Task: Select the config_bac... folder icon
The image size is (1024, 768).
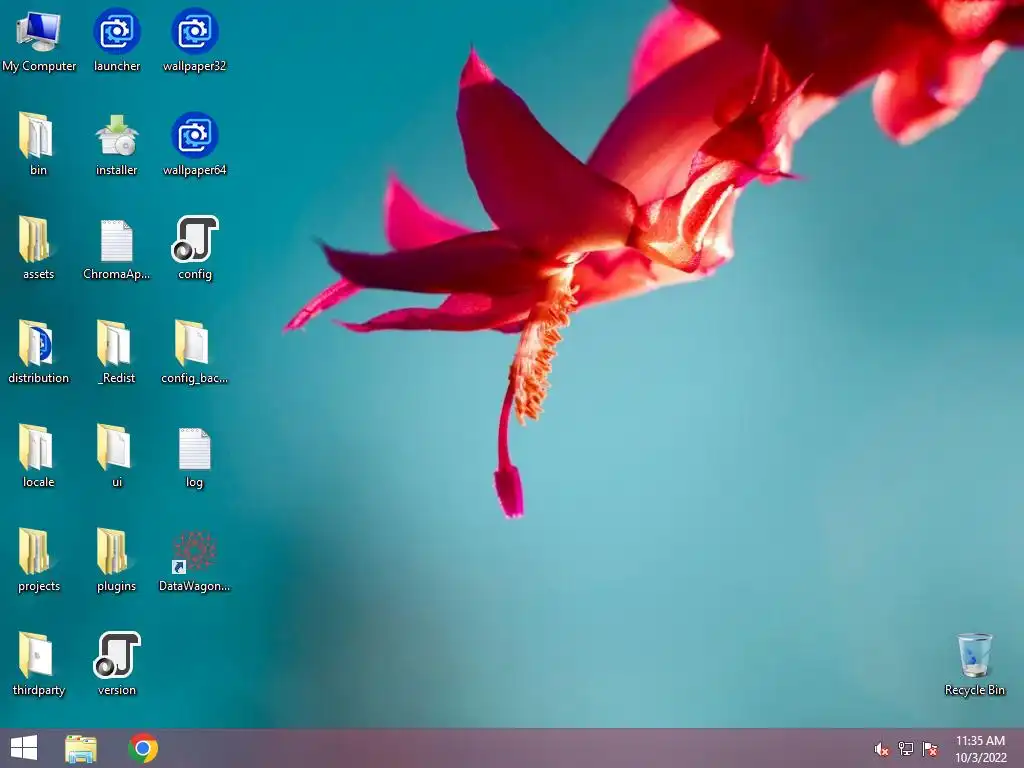Action: point(195,352)
